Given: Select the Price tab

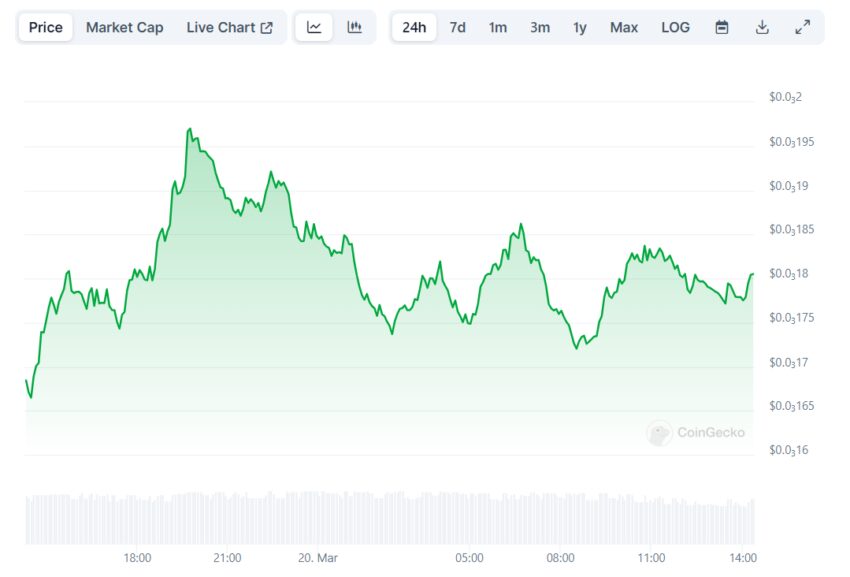Looking at the screenshot, I should pyautogui.click(x=45, y=27).
